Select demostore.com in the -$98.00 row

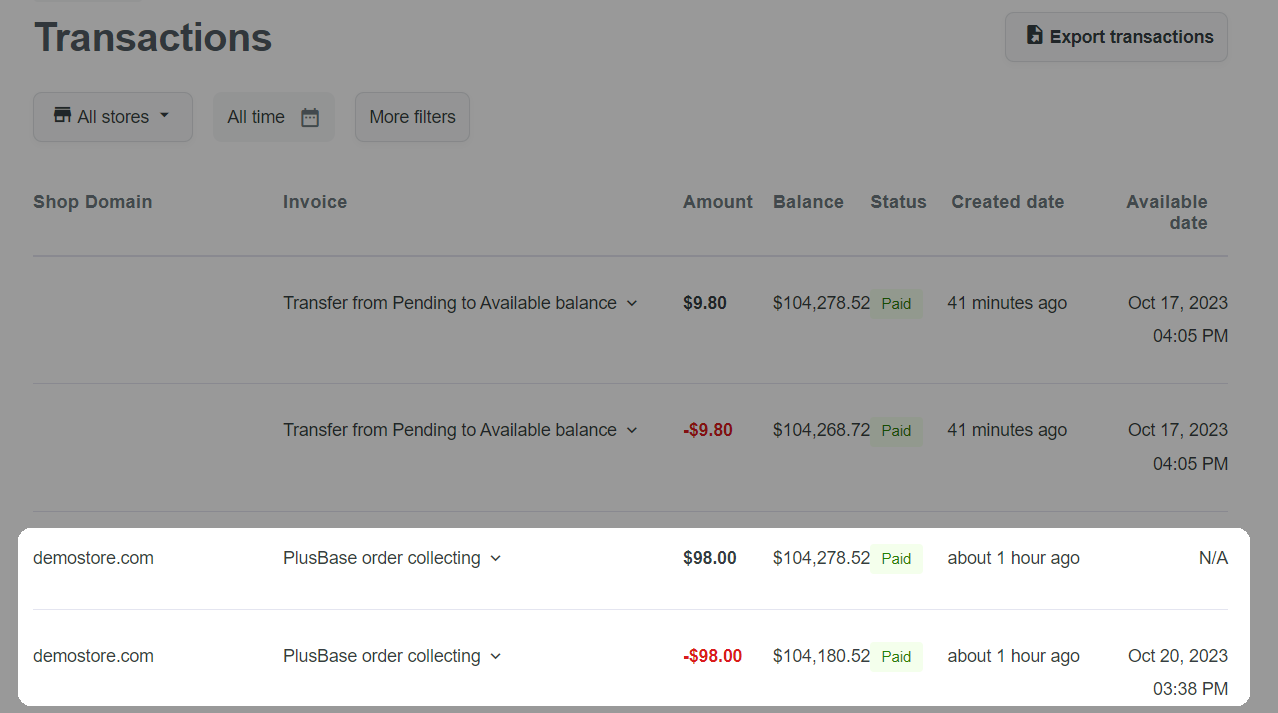point(93,656)
